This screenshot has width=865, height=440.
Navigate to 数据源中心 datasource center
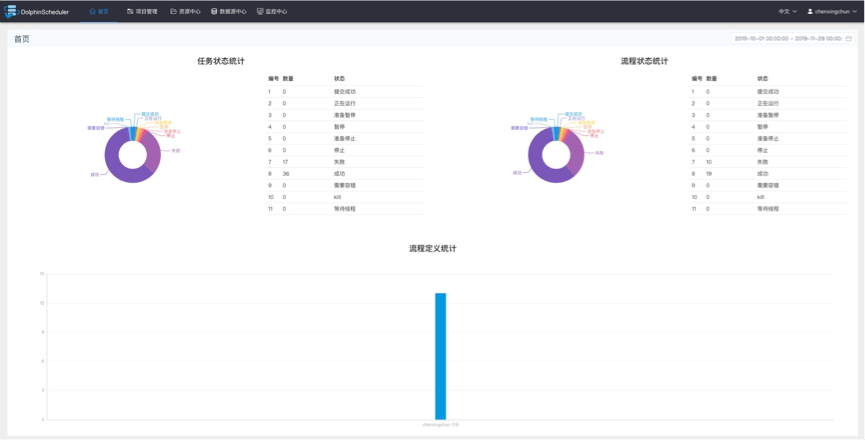[x=229, y=12]
